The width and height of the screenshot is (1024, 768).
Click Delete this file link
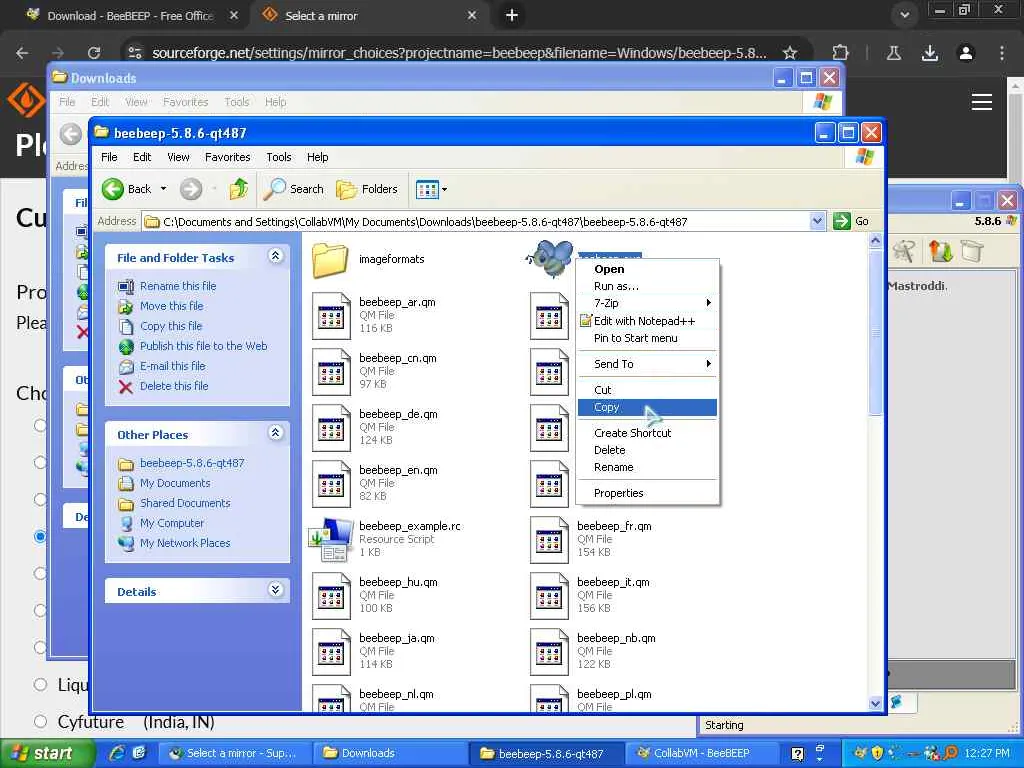pyautogui.click(x=174, y=386)
